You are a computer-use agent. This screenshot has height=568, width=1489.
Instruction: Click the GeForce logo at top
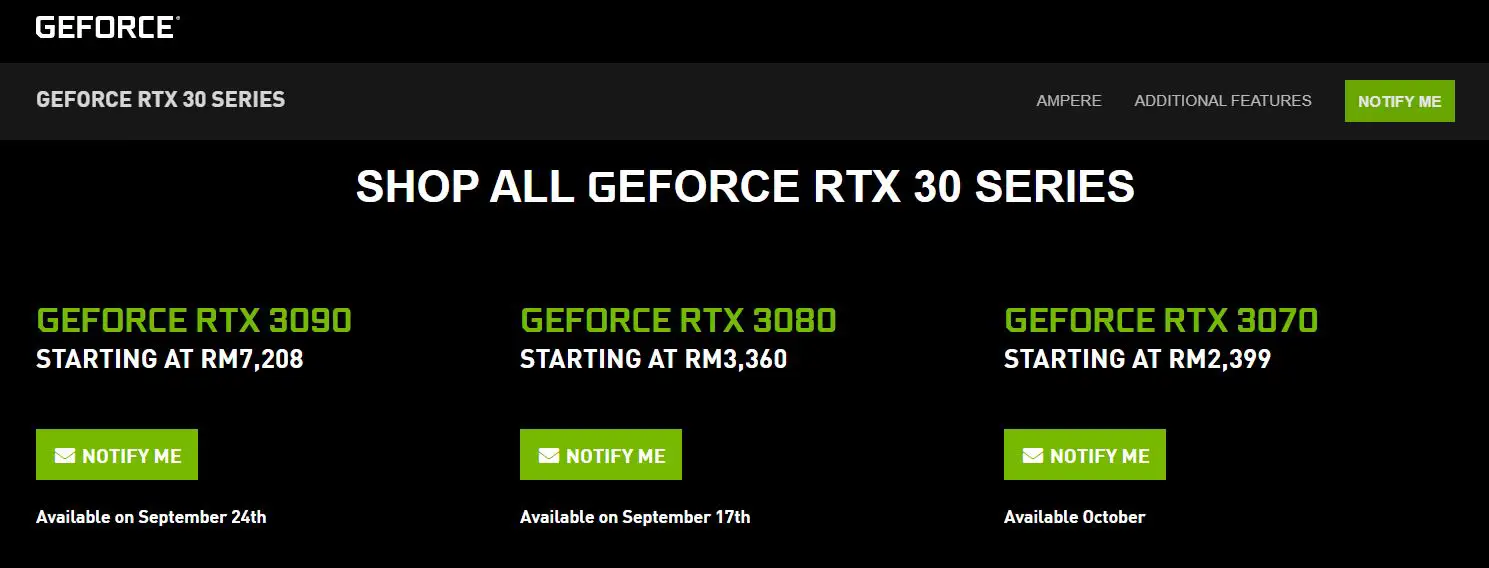click(107, 28)
